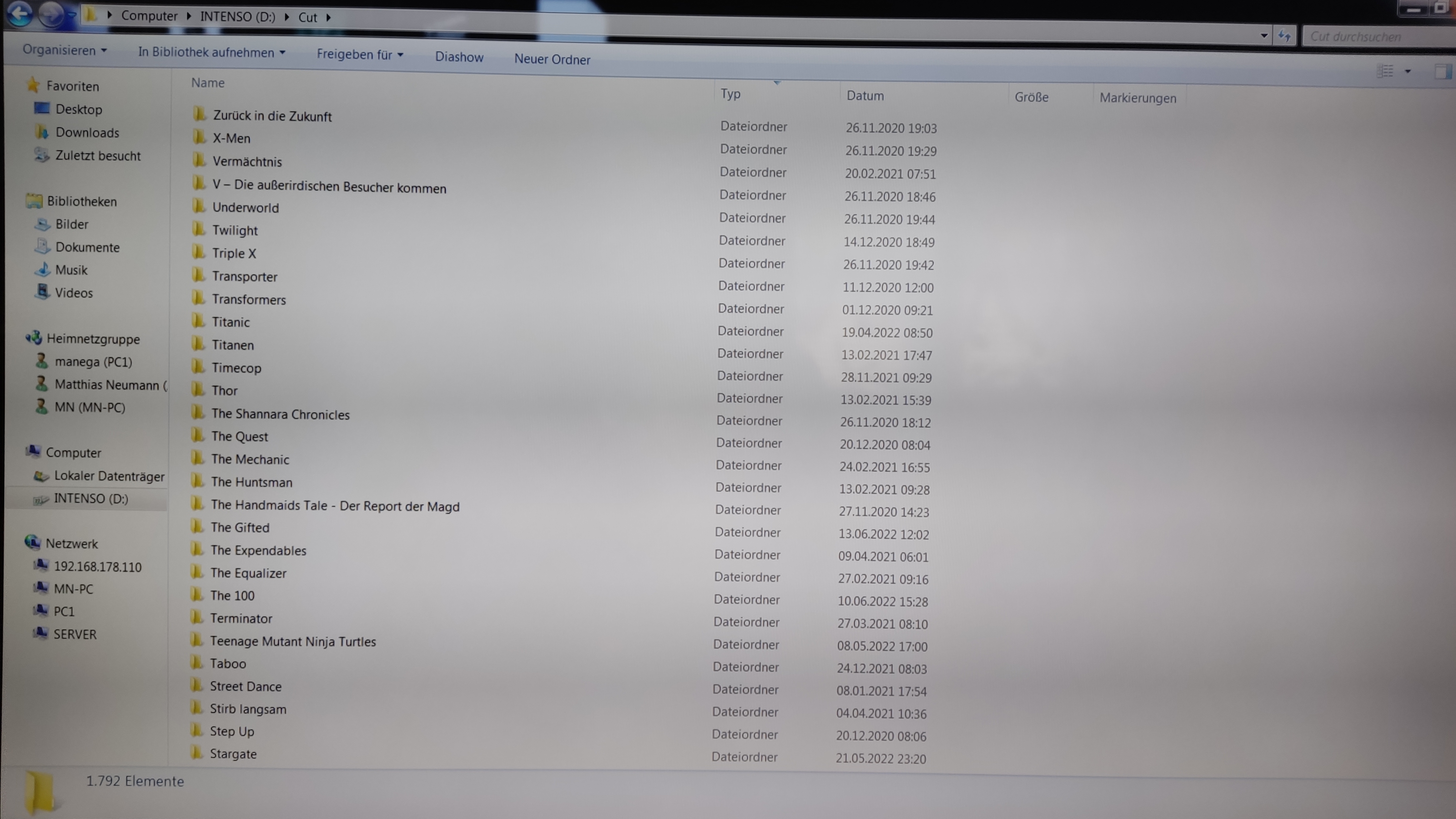Select the Musik library icon
This screenshot has height=819, width=1456.
(43, 270)
